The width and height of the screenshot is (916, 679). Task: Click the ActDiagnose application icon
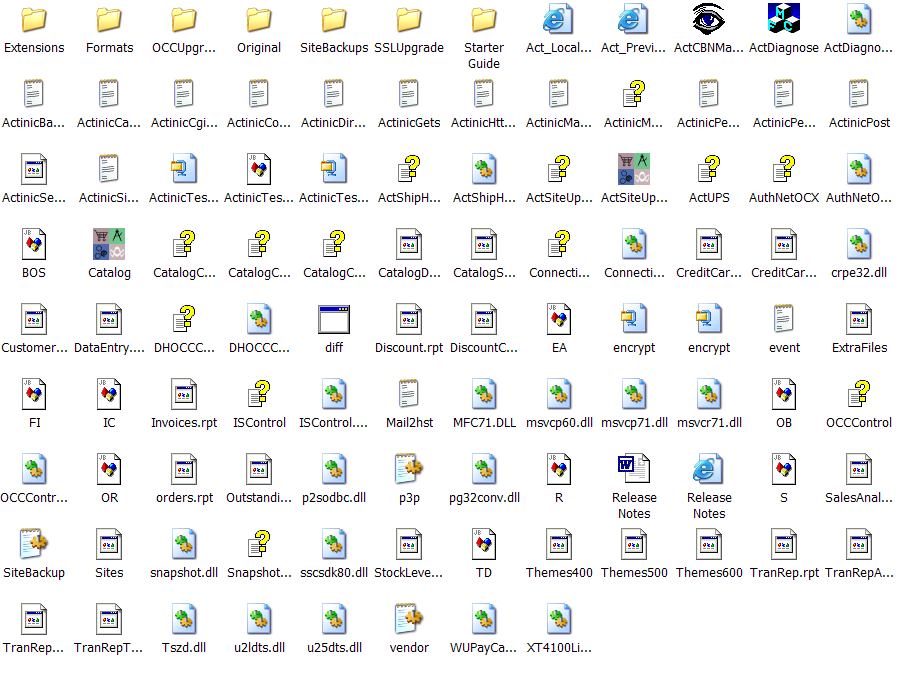784,20
